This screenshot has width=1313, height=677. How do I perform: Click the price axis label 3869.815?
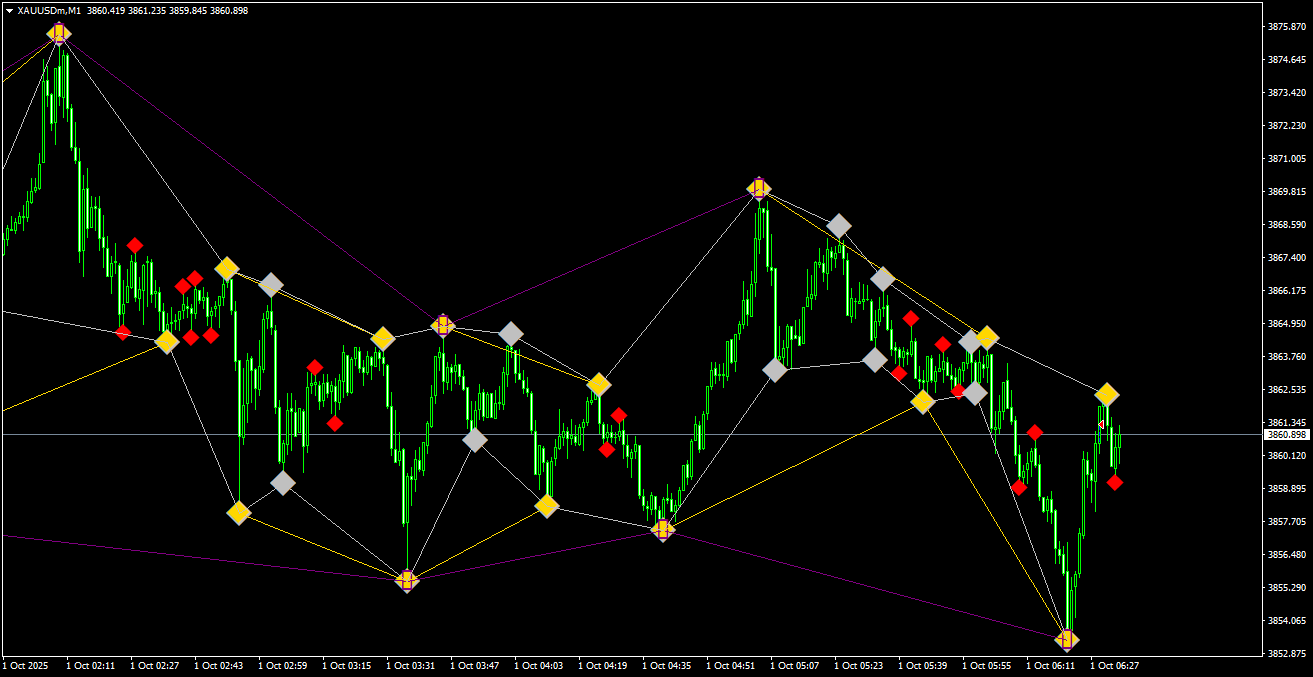coord(1287,191)
